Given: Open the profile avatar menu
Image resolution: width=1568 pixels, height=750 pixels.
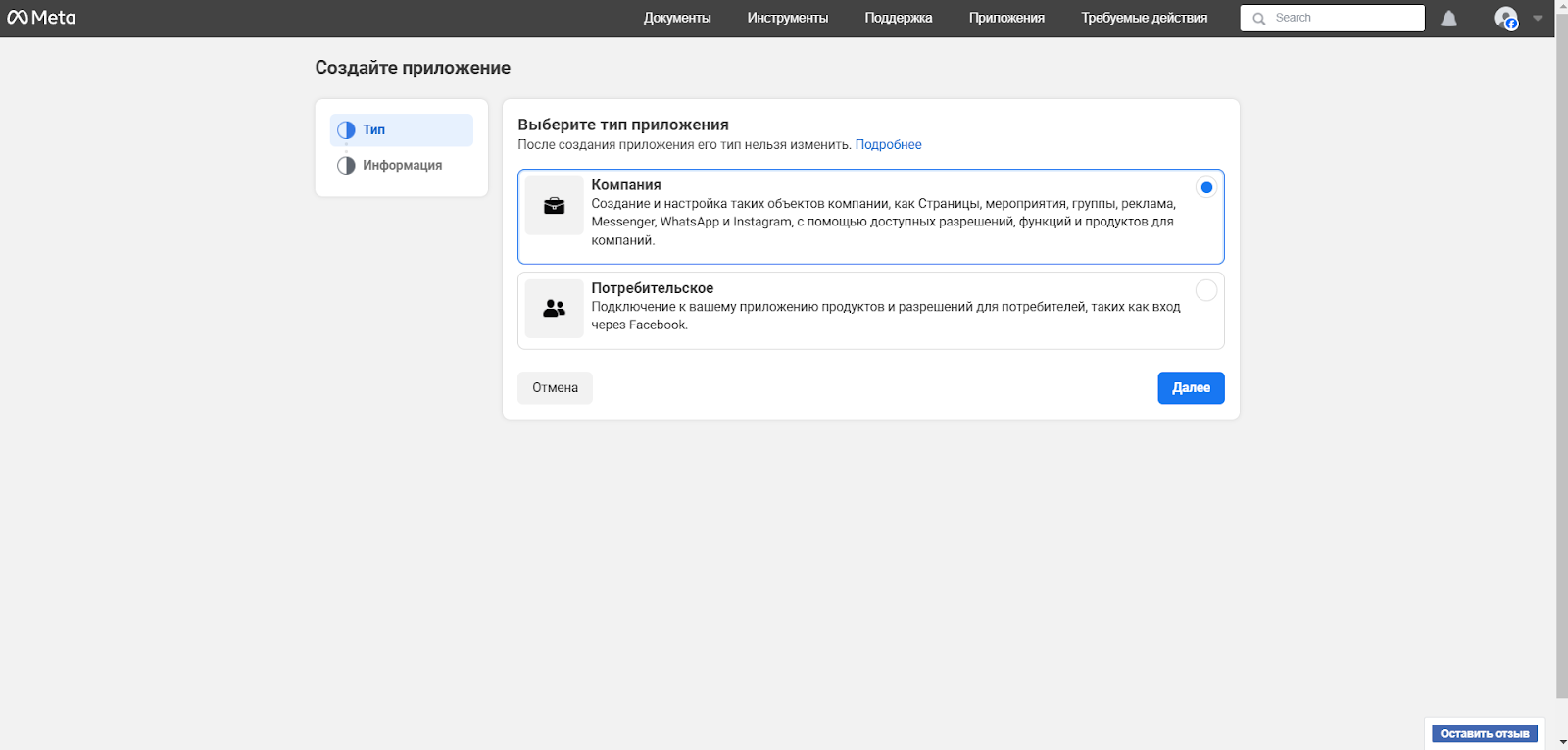Looking at the screenshot, I should pyautogui.click(x=1506, y=18).
